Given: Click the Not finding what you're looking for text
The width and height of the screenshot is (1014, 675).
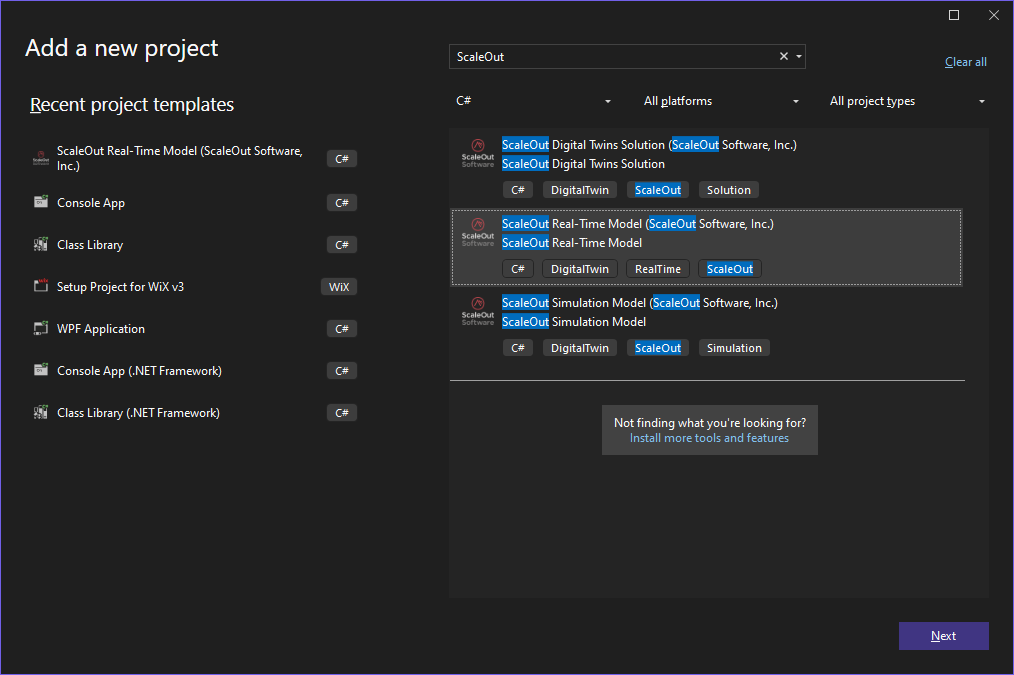Looking at the screenshot, I should coord(709,422).
